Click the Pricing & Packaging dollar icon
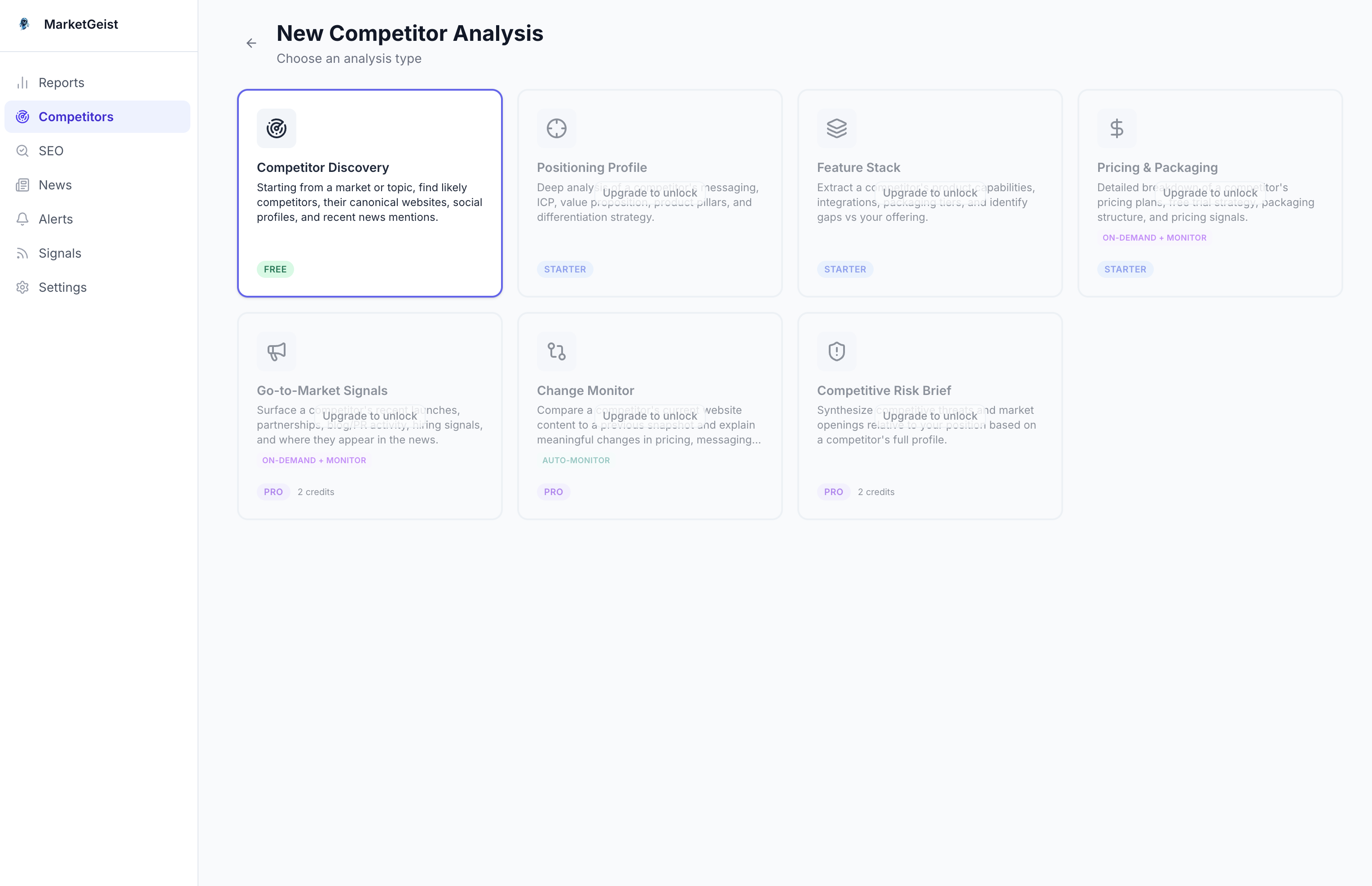This screenshot has width=1372, height=886. tap(1117, 128)
